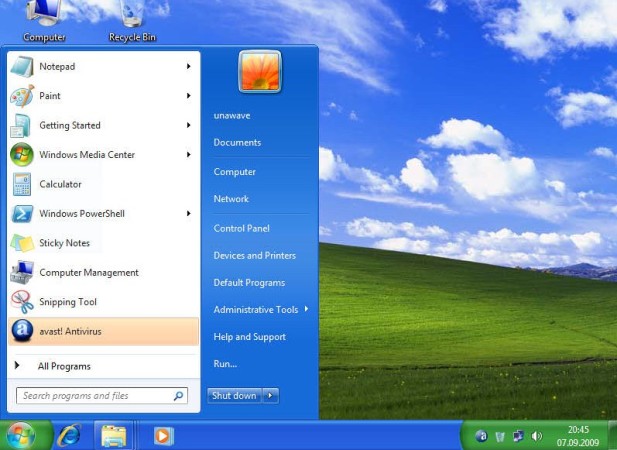This screenshot has height=450, width=617.
Task: Expand Getting Started submenu arrow
Action: [189, 125]
